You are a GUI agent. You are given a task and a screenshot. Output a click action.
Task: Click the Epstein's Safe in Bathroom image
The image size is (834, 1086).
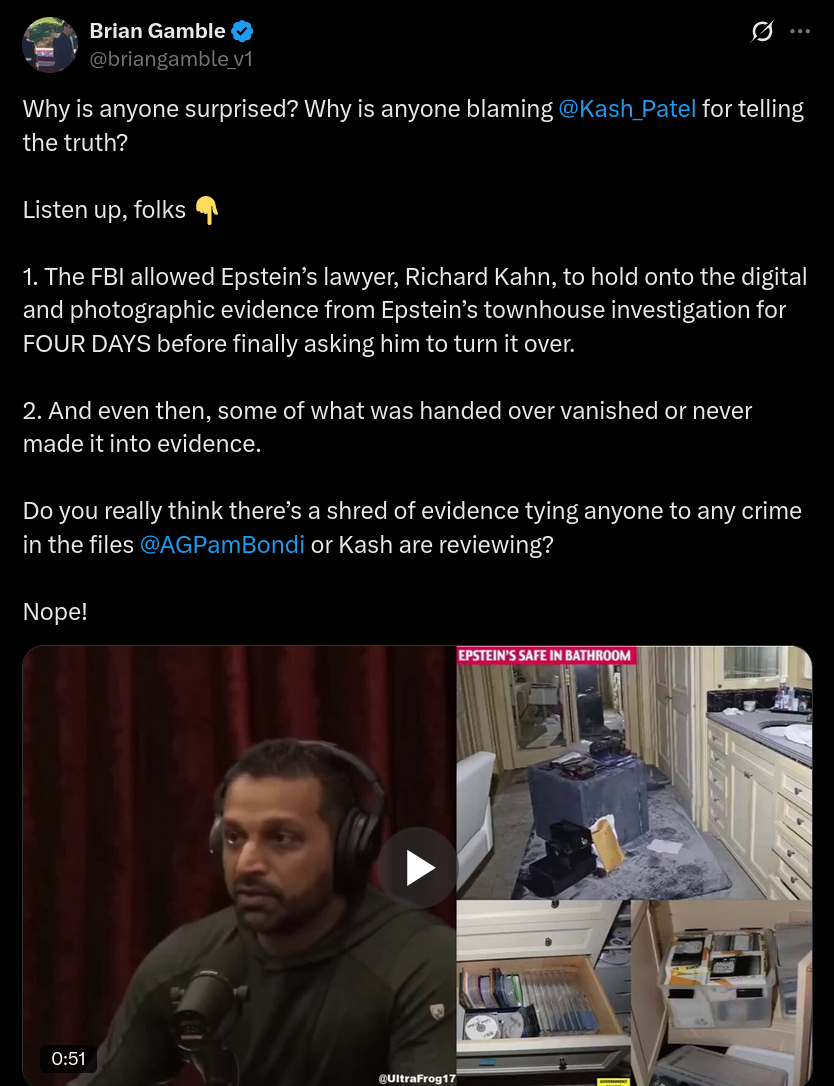pyautogui.click(x=634, y=773)
